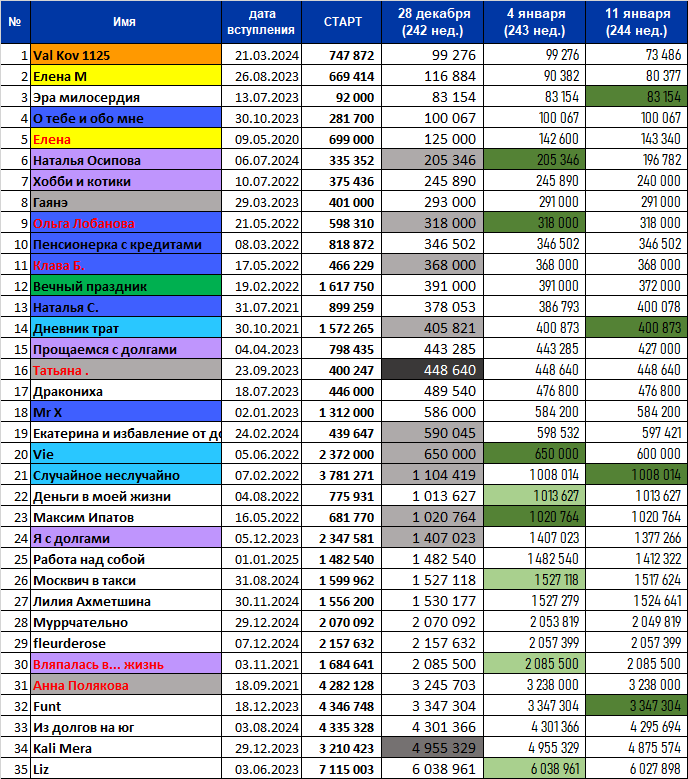Click the "Максим Ипатов" name cell

[126, 517]
